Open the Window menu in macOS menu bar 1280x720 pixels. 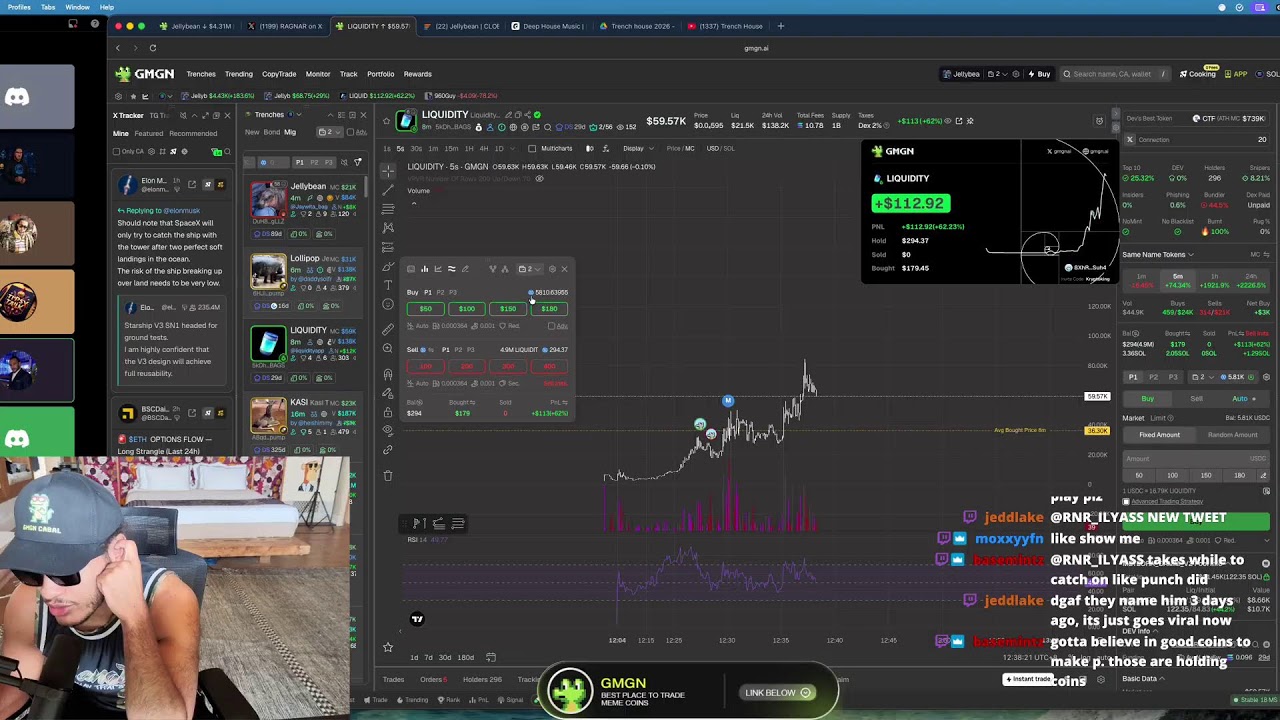pos(77,7)
